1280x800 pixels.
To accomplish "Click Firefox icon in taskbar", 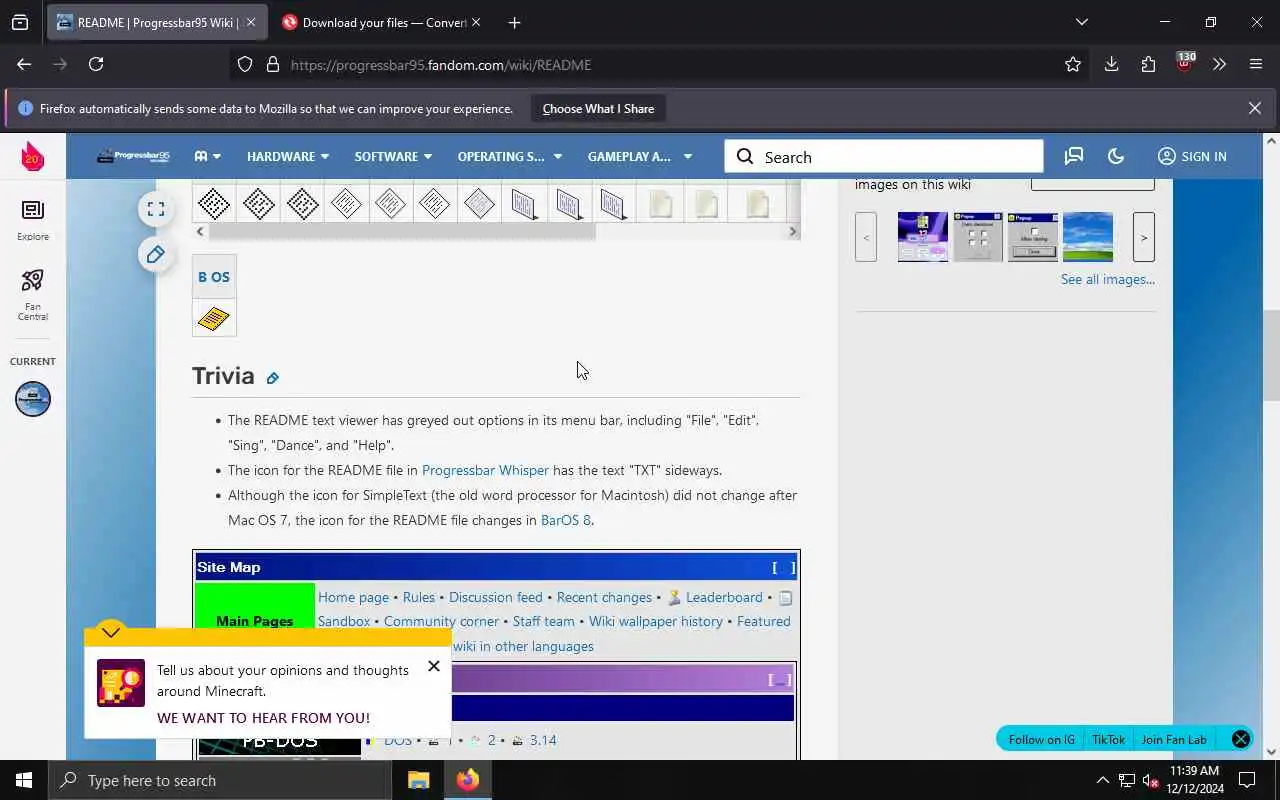I will [x=468, y=780].
